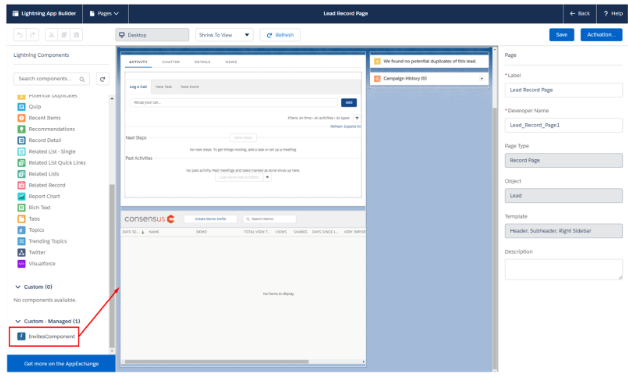Viewport: 628px width, 383px height.
Task: Open the activity filter dropdown arrow
Action: [x=357, y=118]
